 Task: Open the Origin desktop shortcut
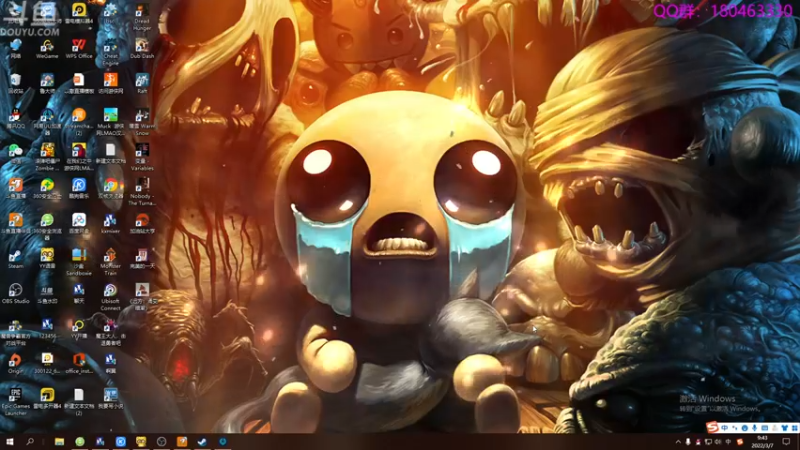(15, 363)
